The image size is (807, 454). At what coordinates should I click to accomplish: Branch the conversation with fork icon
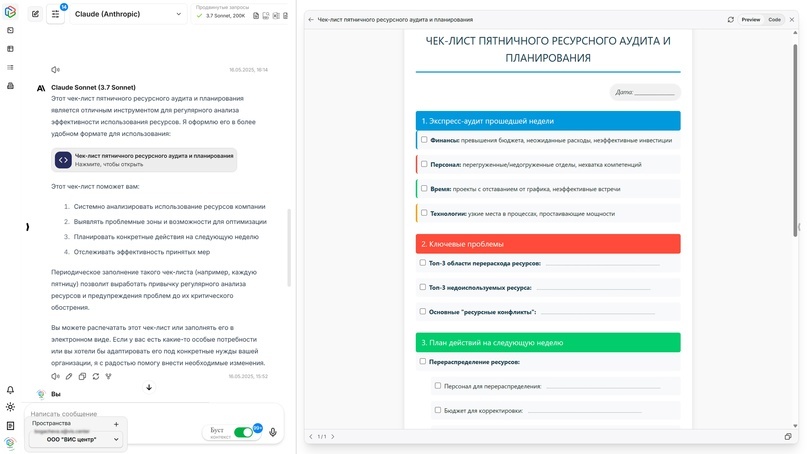(109, 376)
